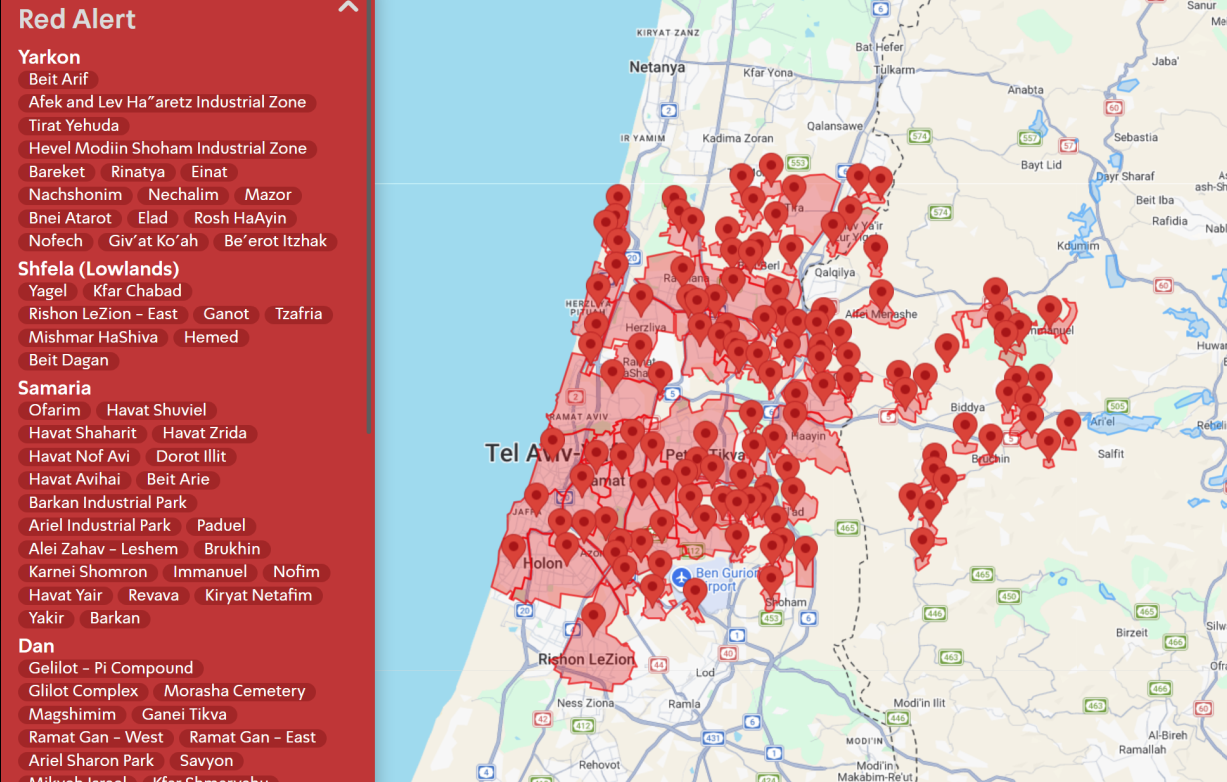
Task: Click the sidebar vertical scrollbar
Action: [x=370, y=216]
